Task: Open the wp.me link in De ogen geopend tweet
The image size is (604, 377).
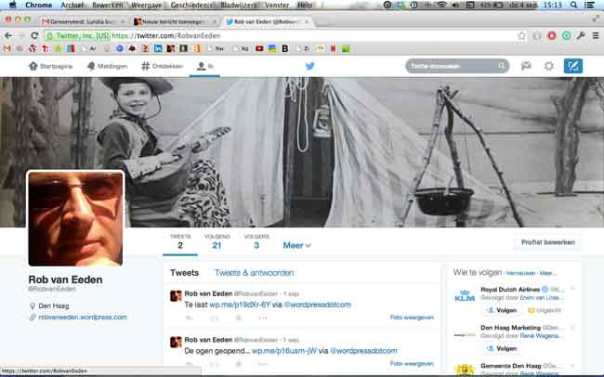Action: 284,351
